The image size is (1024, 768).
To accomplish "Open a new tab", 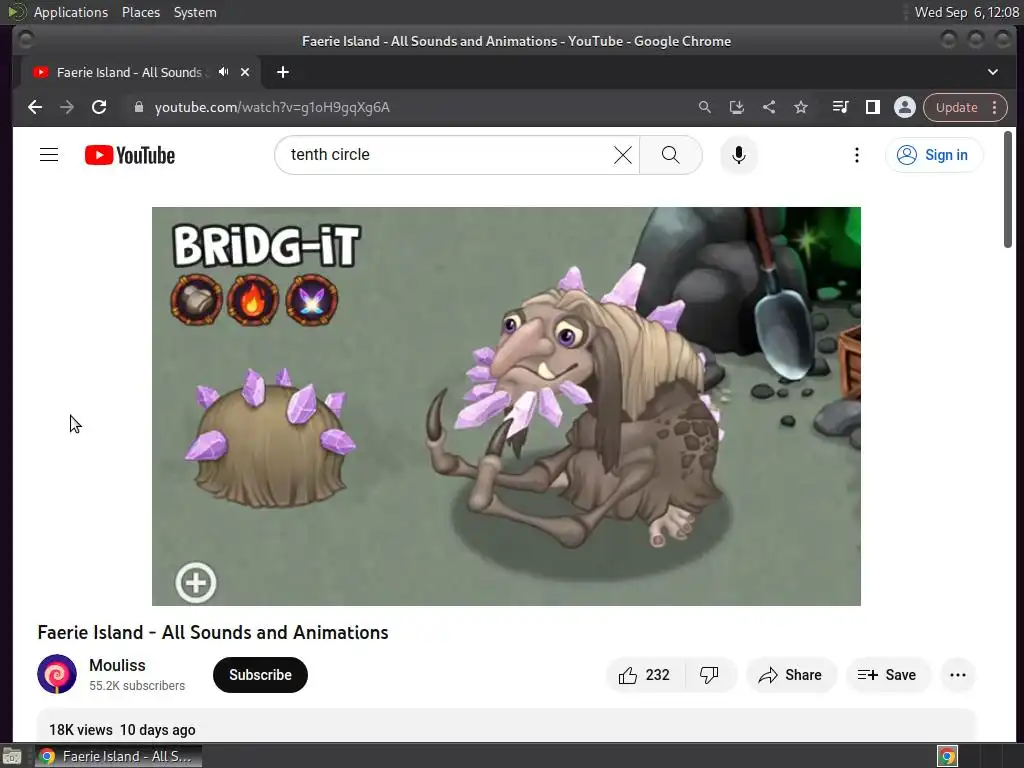I will pos(283,72).
